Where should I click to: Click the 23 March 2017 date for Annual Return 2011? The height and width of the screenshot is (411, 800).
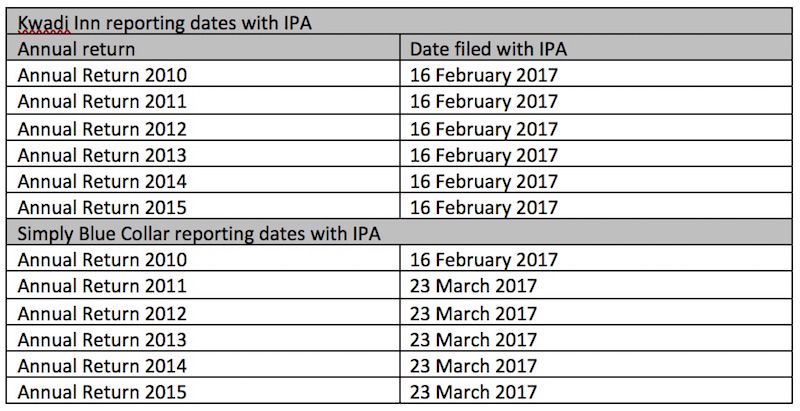click(473, 286)
